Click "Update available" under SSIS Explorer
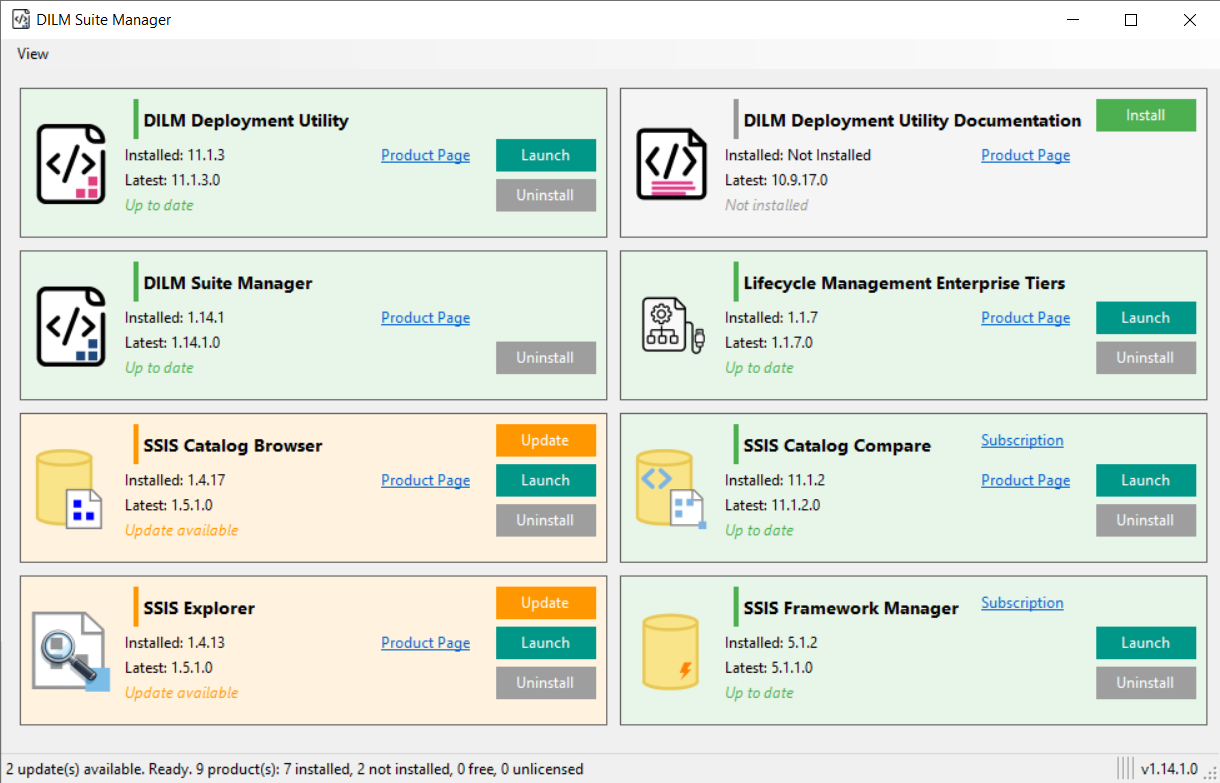Image resolution: width=1220 pixels, height=783 pixels. (182, 693)
